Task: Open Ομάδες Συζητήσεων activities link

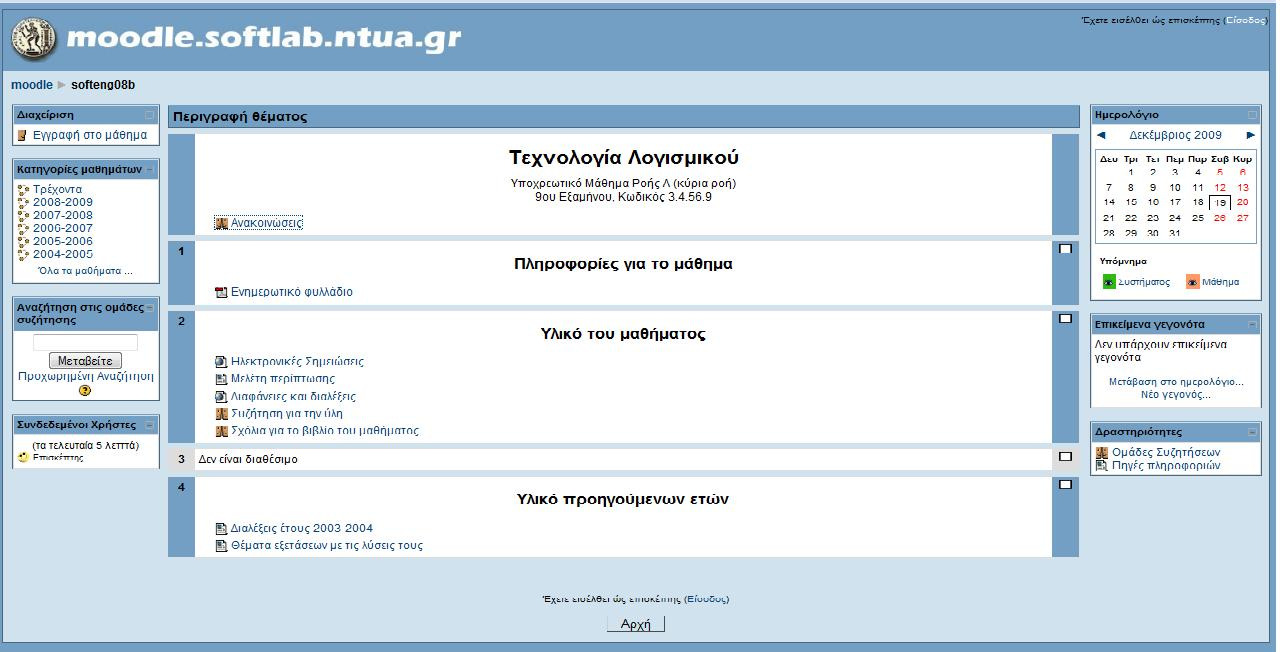Action: 1166,452
